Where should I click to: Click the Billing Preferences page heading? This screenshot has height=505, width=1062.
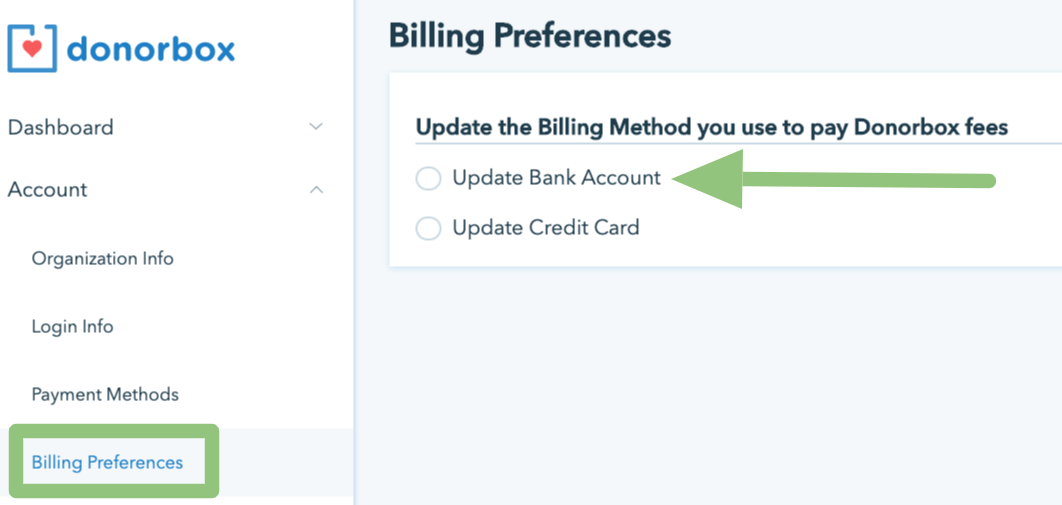[529, 36]
